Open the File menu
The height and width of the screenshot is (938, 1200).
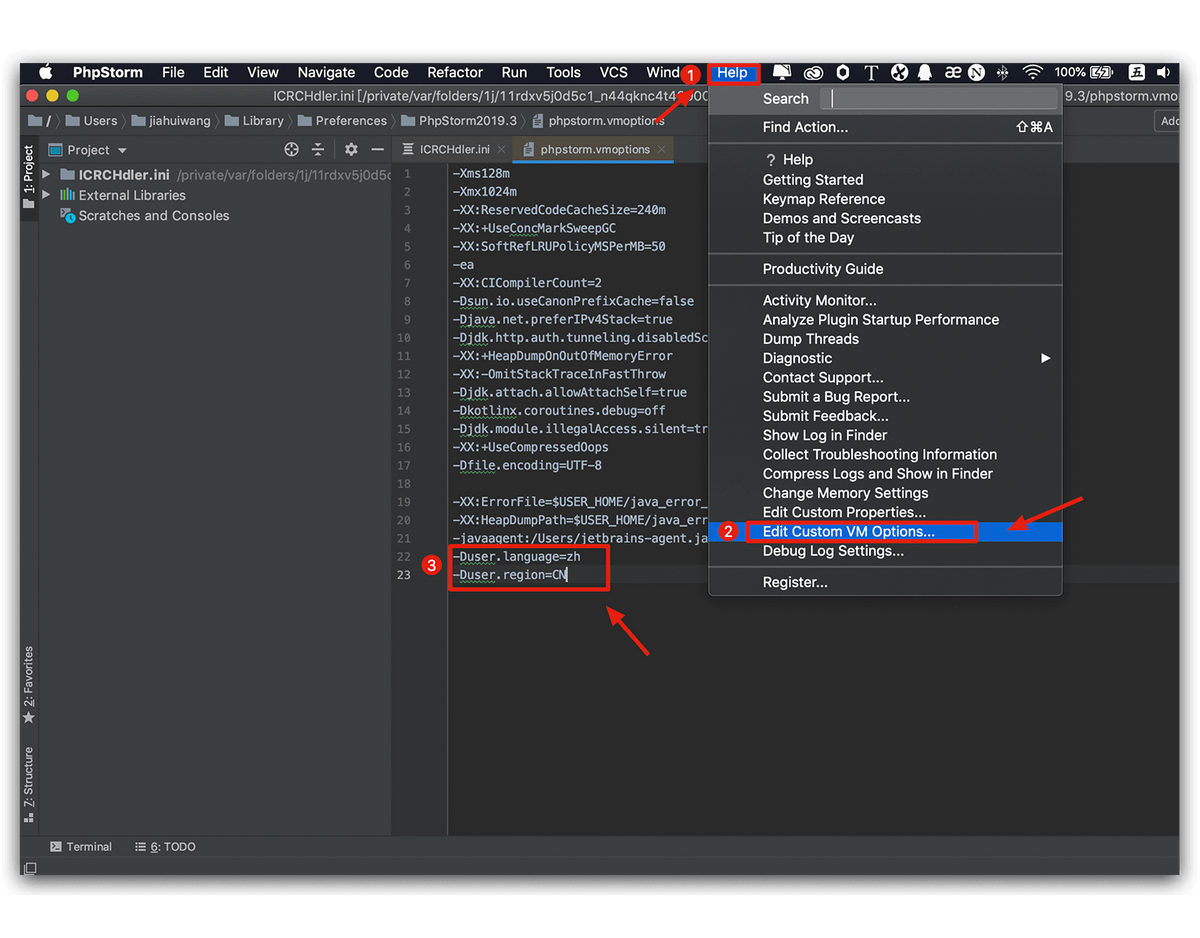click(x=173, y=72)
